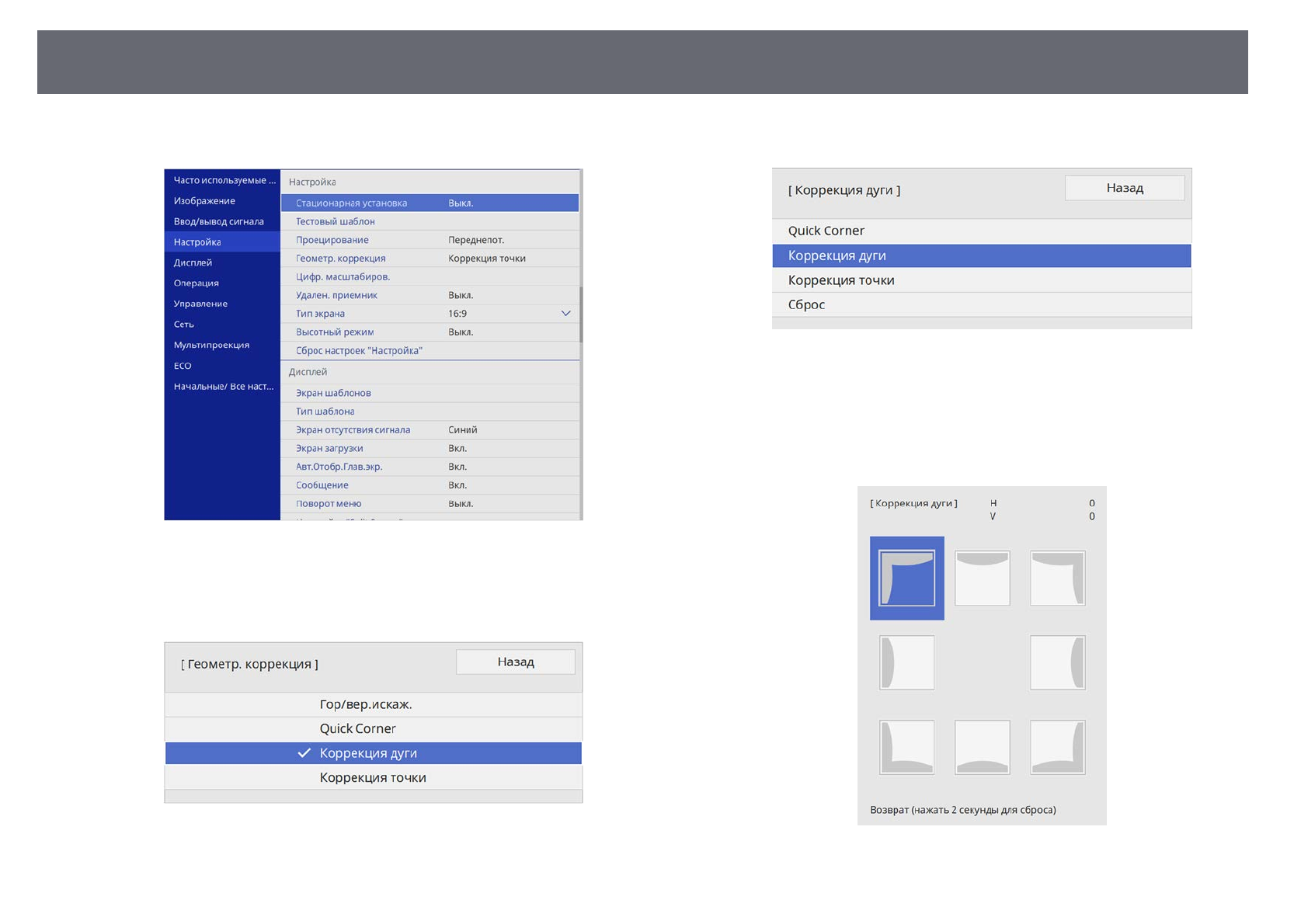Open the Изображение menu category

tap(205, 201)
